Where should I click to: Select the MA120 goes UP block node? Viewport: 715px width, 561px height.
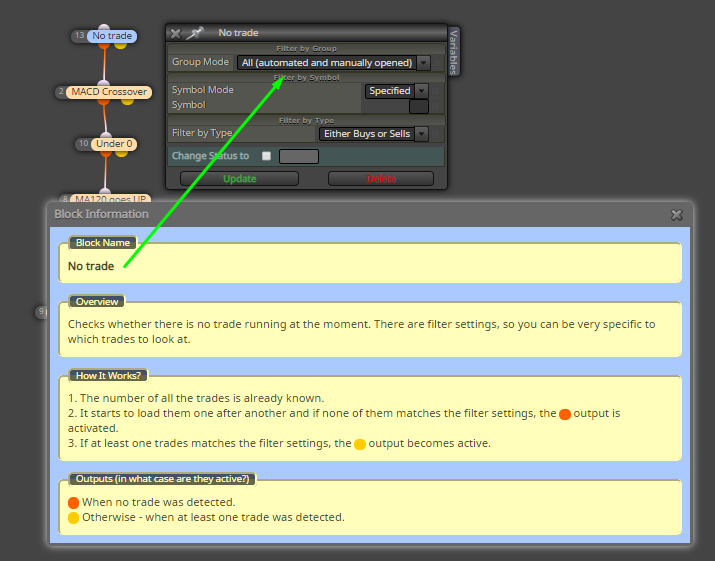click(x=110, y=199)
